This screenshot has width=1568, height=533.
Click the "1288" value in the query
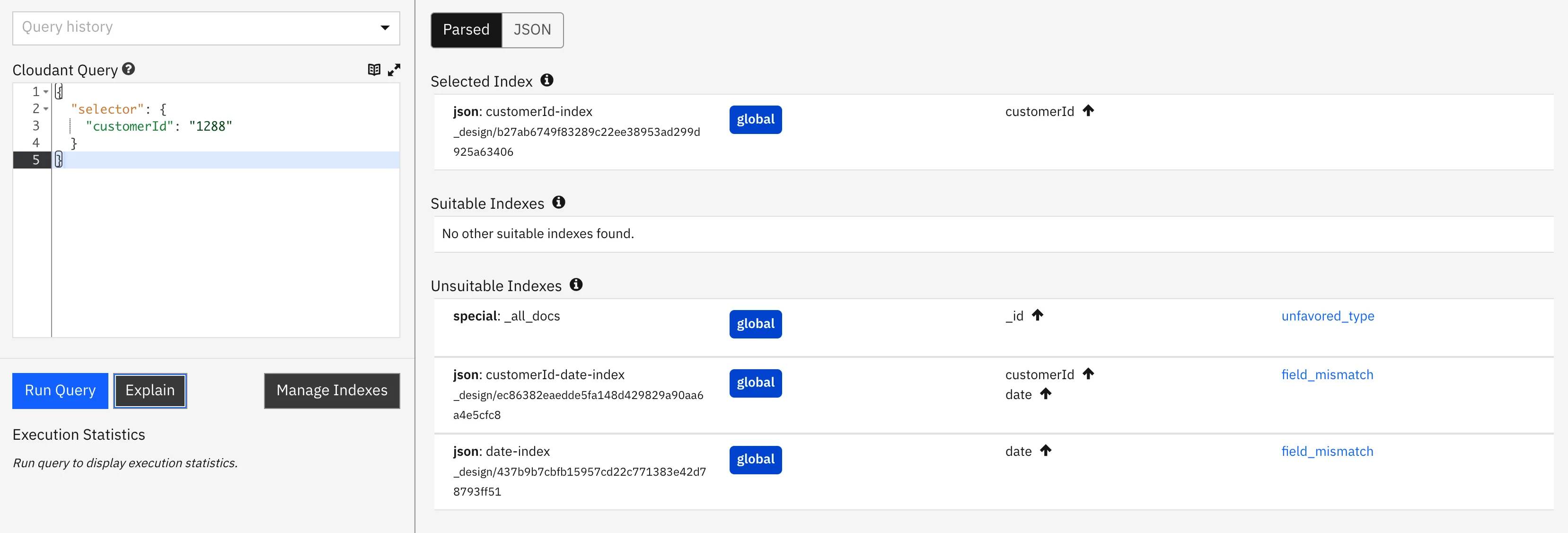(211, 126)
